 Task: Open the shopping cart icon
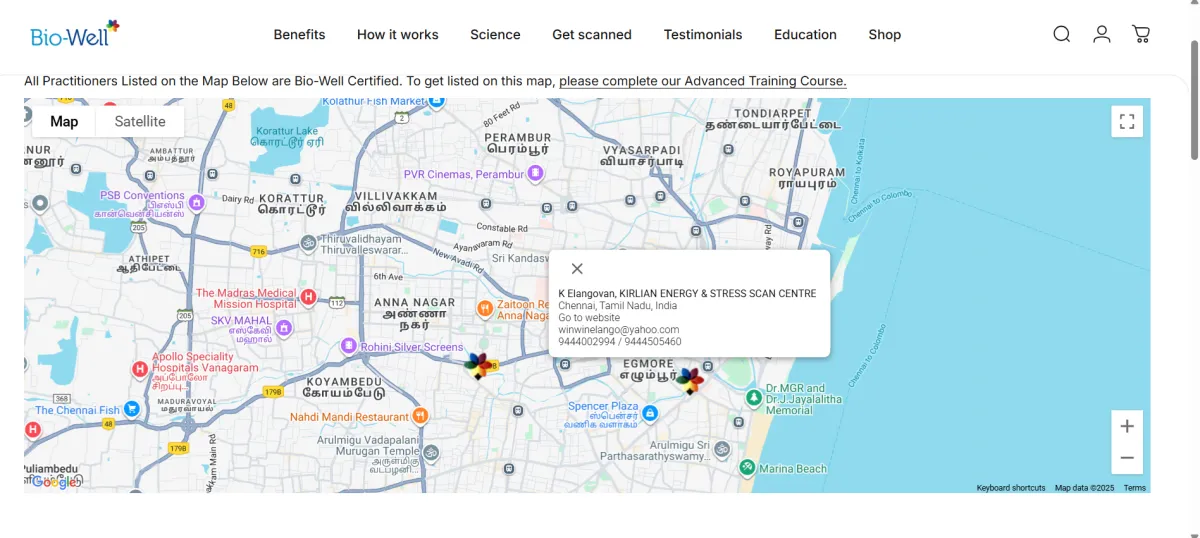point(1141,34)
